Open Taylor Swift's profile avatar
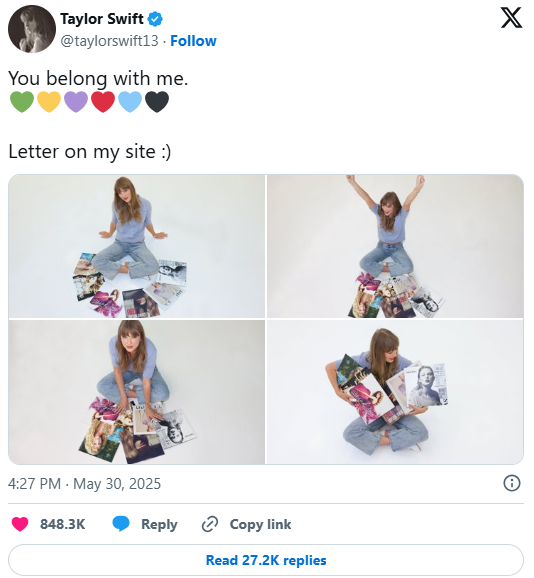Viewport: 534px width, 578px height. (x=32, y=29)
